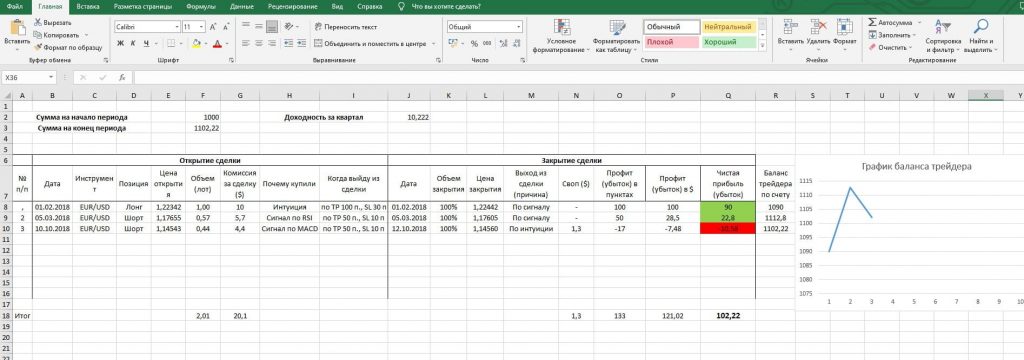
Task: Apply percent style format
Action: point(473,44)
